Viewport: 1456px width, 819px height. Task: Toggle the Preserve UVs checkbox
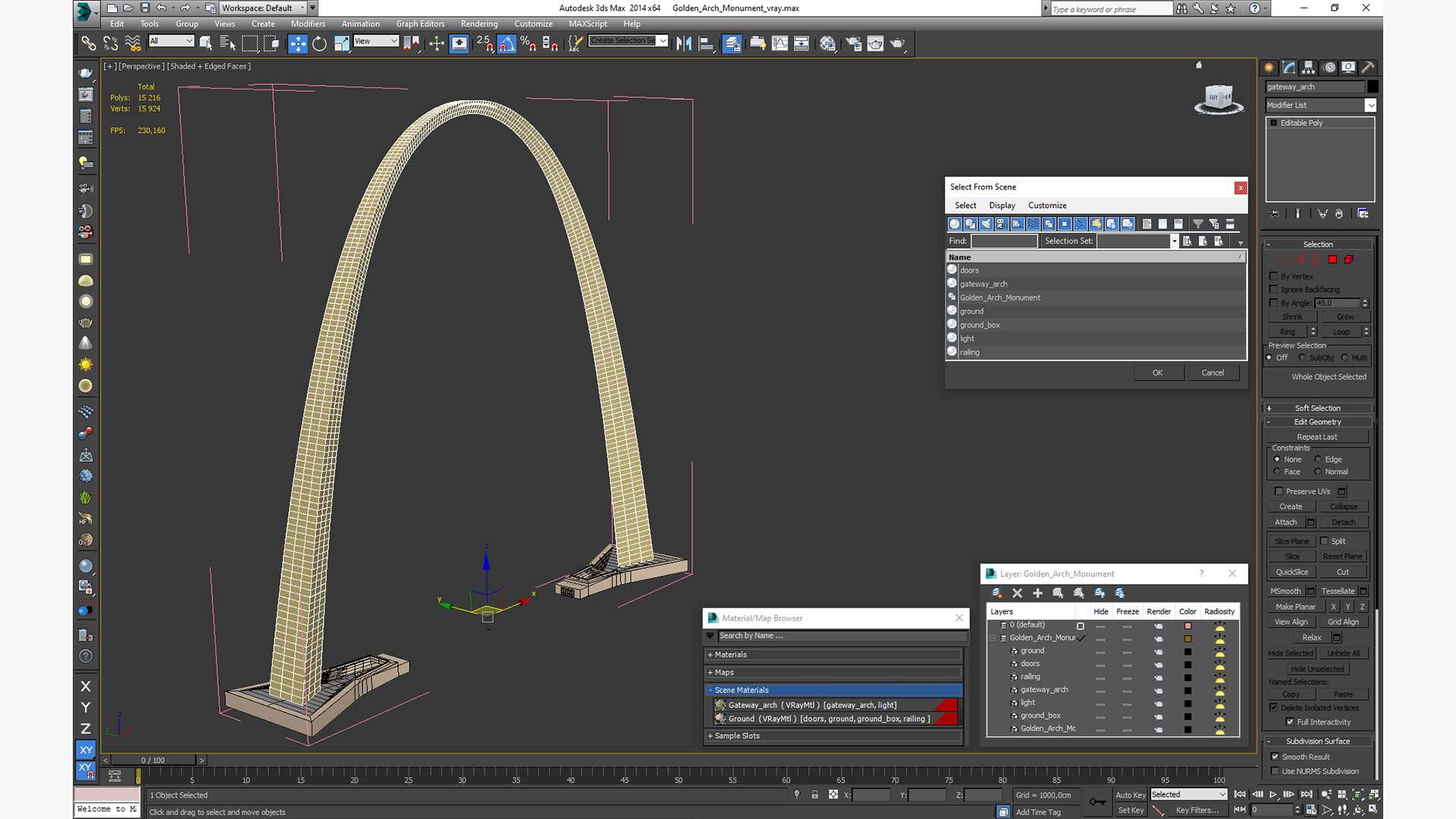[1279, 491]
